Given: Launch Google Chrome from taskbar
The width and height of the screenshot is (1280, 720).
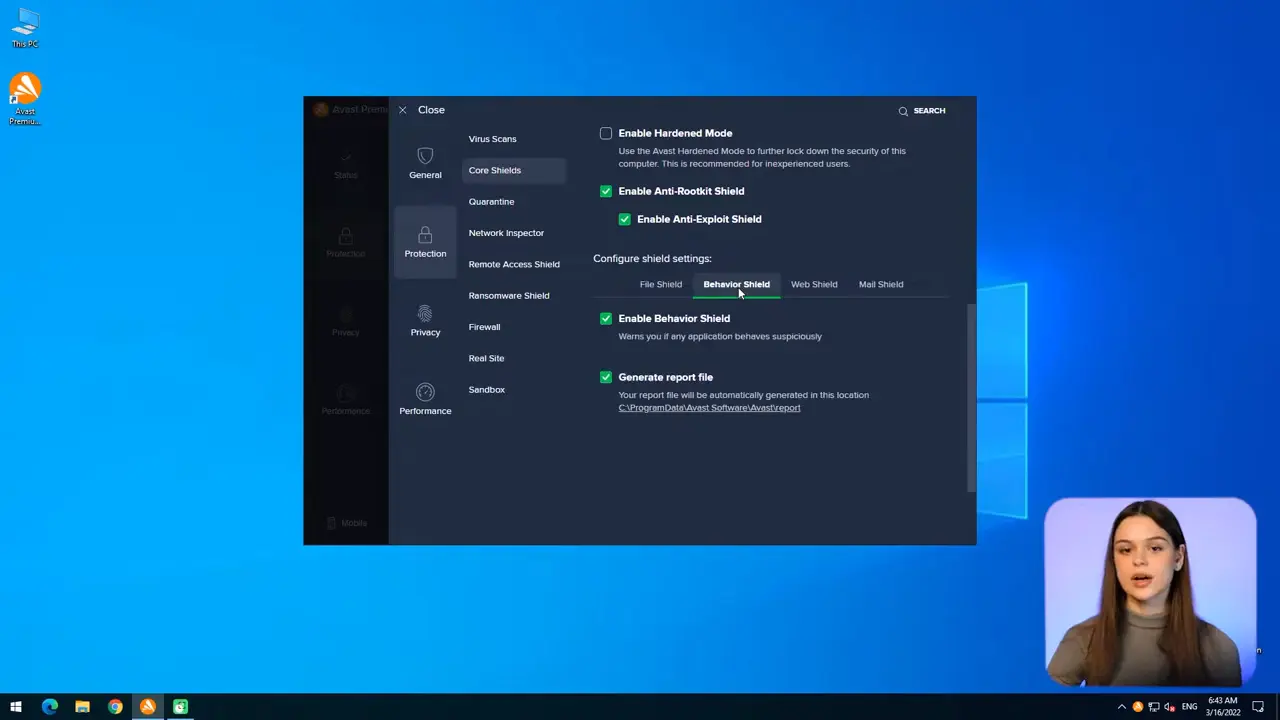Looking at the screenshot, I should [115, 707].
